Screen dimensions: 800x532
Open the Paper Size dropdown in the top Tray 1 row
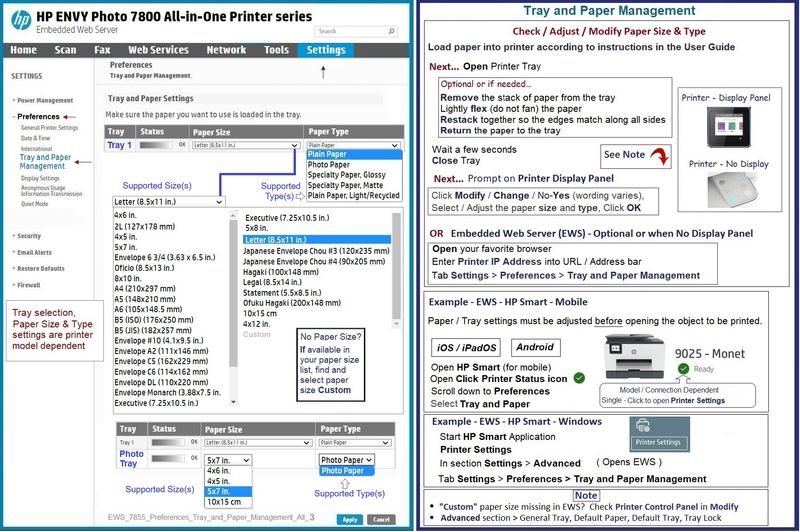(x=245, y=145)
